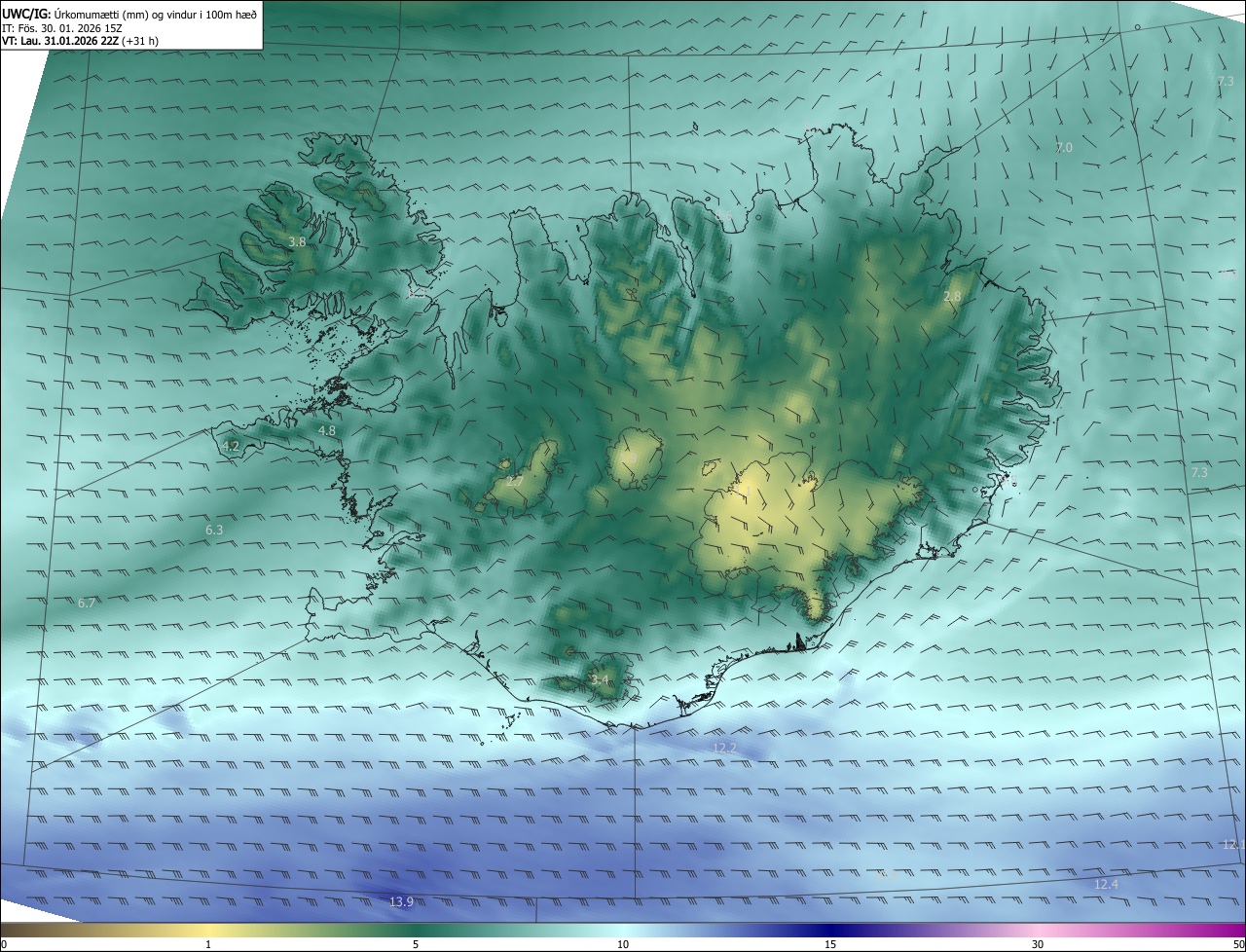
Task: Click the colorbar tick label 5
Action: coord(416,944)
